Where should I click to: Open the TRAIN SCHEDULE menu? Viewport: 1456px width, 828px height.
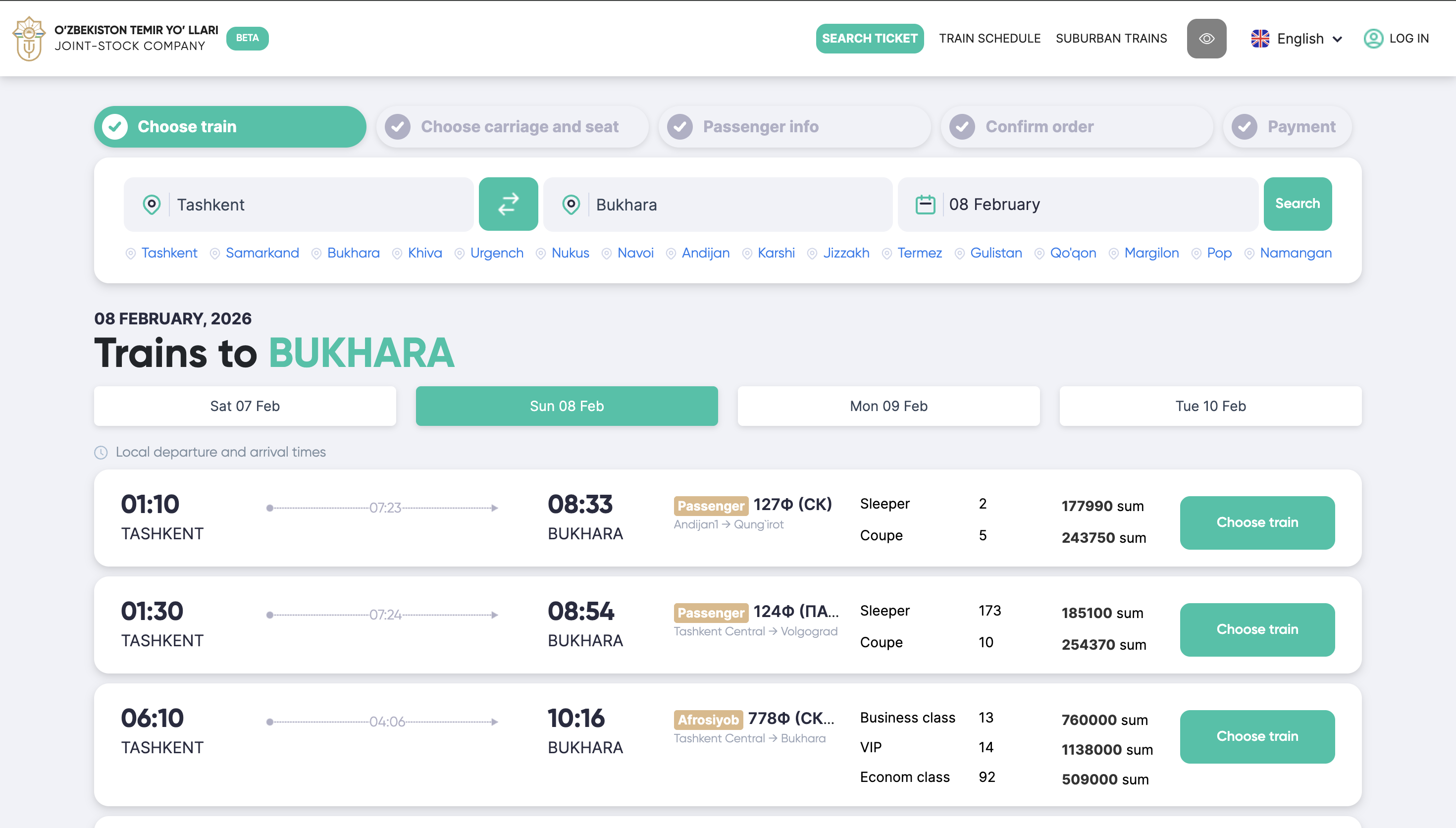coord(990,38)
